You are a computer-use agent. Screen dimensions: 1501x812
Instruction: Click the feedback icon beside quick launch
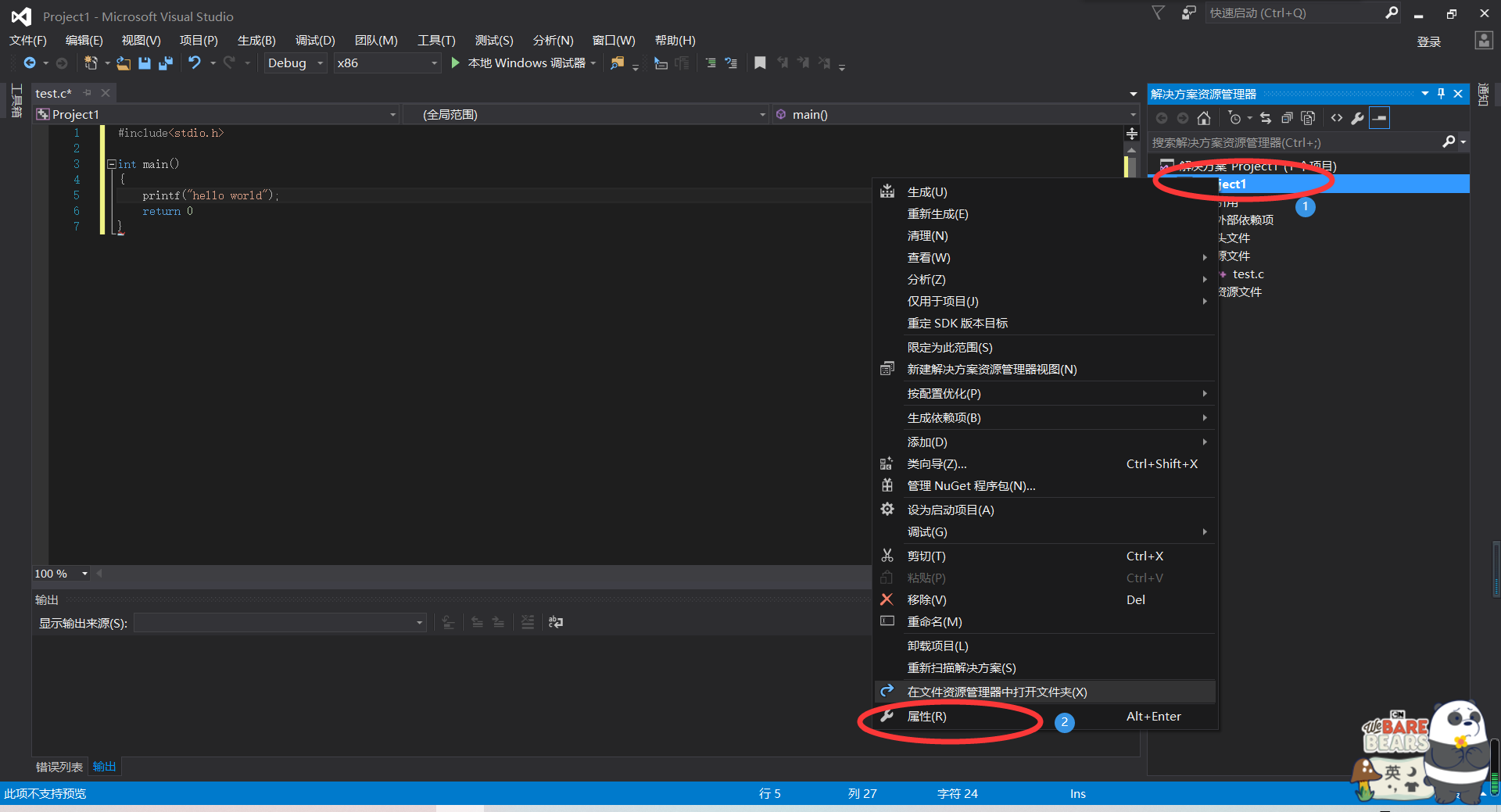pos(1188,13)
